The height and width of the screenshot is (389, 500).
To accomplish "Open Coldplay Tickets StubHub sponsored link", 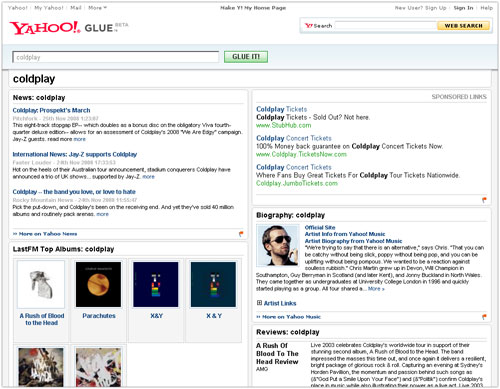I will pyautogui.click(x=281, y=109).
